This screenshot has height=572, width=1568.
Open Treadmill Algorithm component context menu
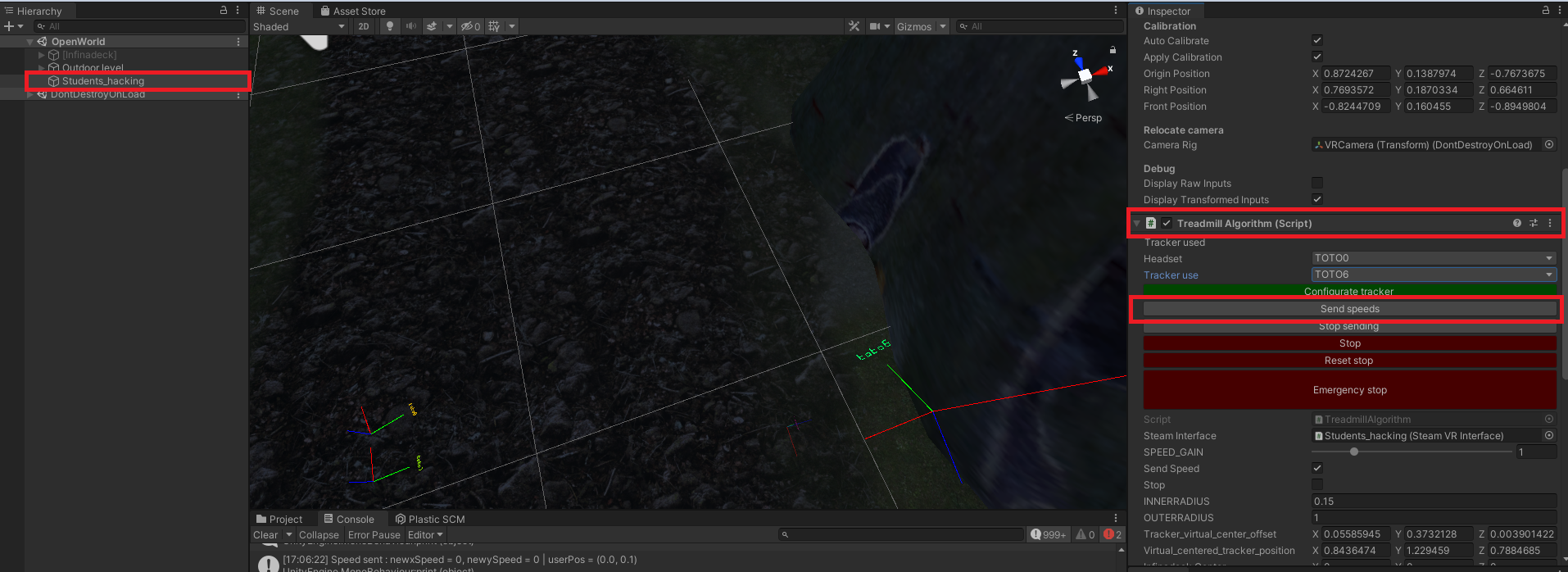coord(1549,223)
